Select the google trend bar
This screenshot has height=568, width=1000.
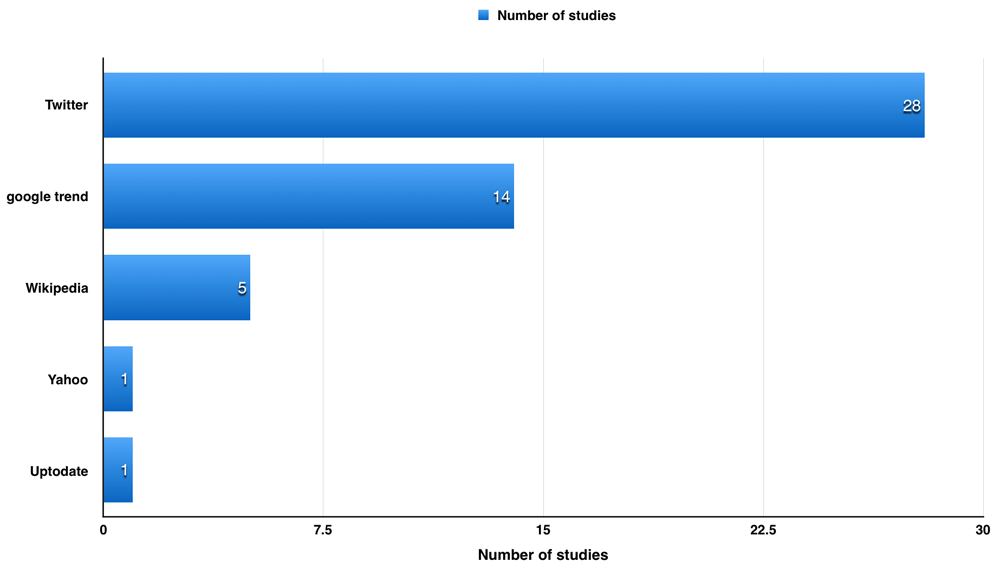pos(309,196)
